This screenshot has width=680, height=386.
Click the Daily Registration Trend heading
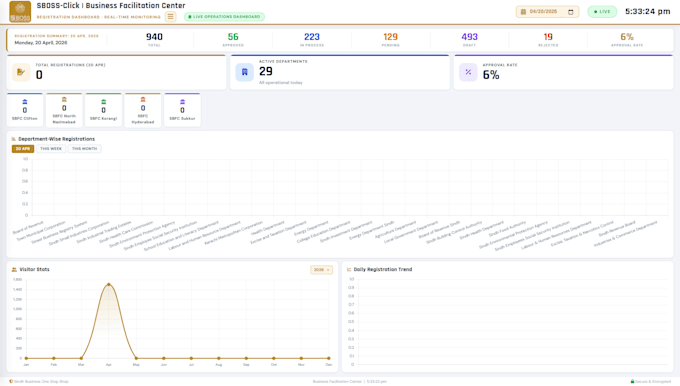click(x=382, y=269)
